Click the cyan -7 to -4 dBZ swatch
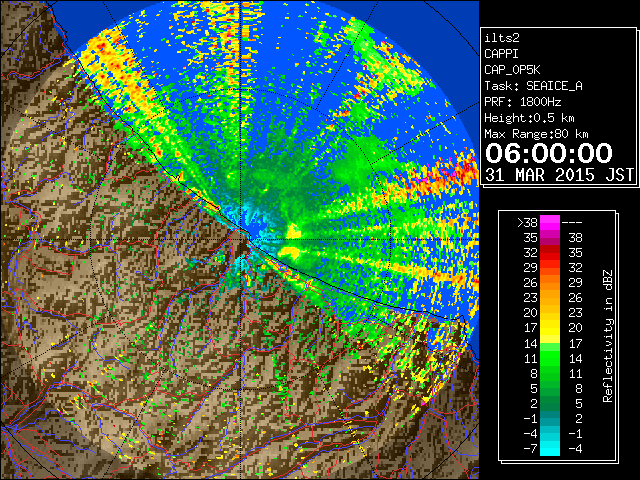The image size is (640, 480). point(550,448)
